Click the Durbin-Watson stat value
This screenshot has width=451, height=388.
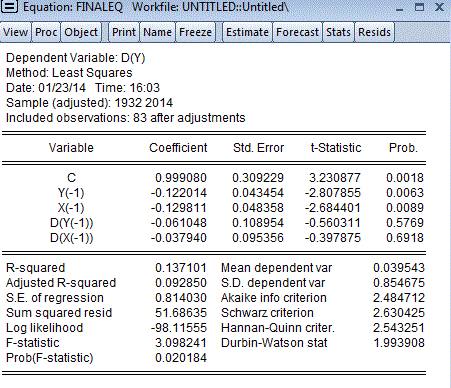399,343
